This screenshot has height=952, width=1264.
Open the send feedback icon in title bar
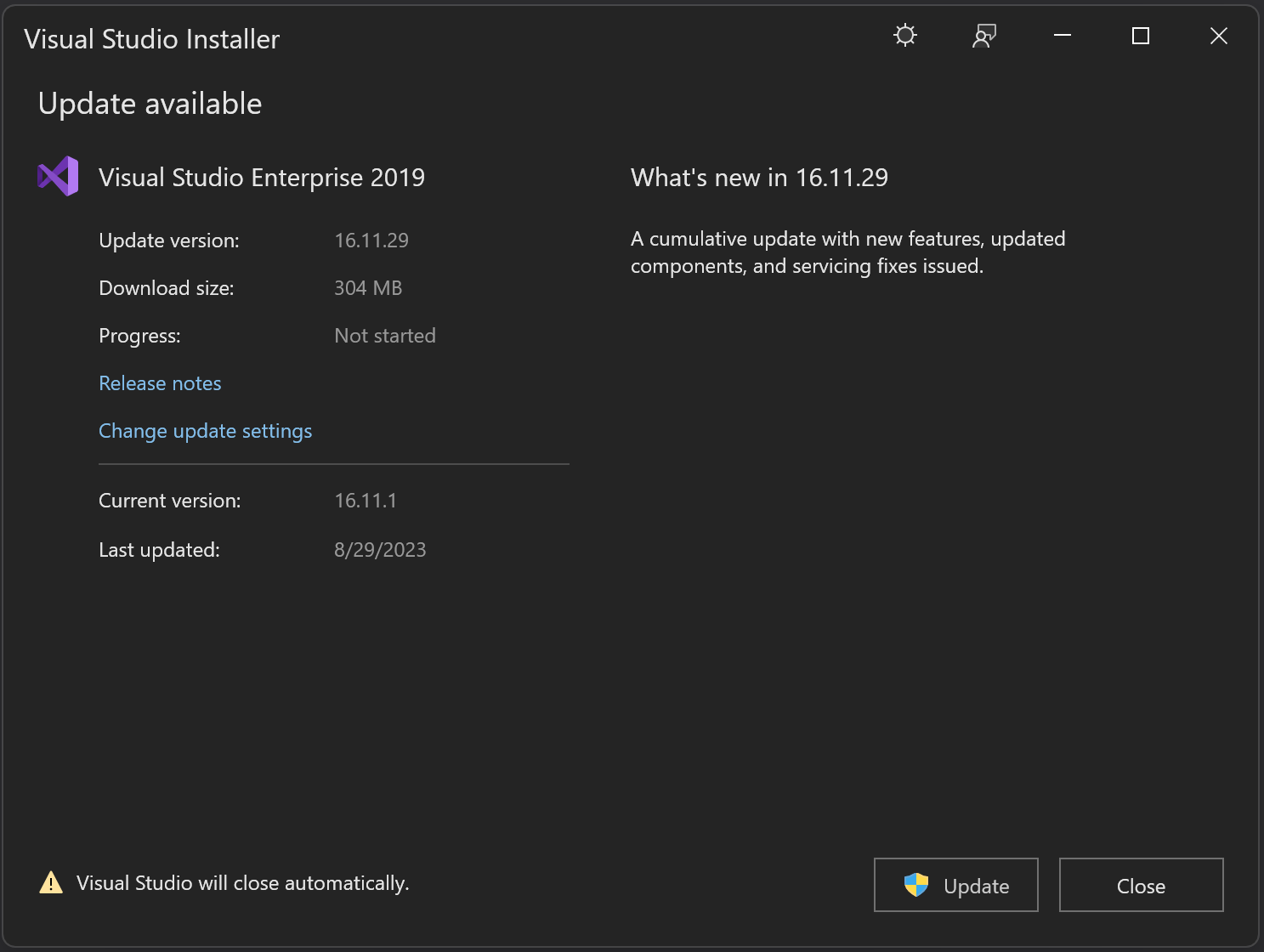click(983, 36)
